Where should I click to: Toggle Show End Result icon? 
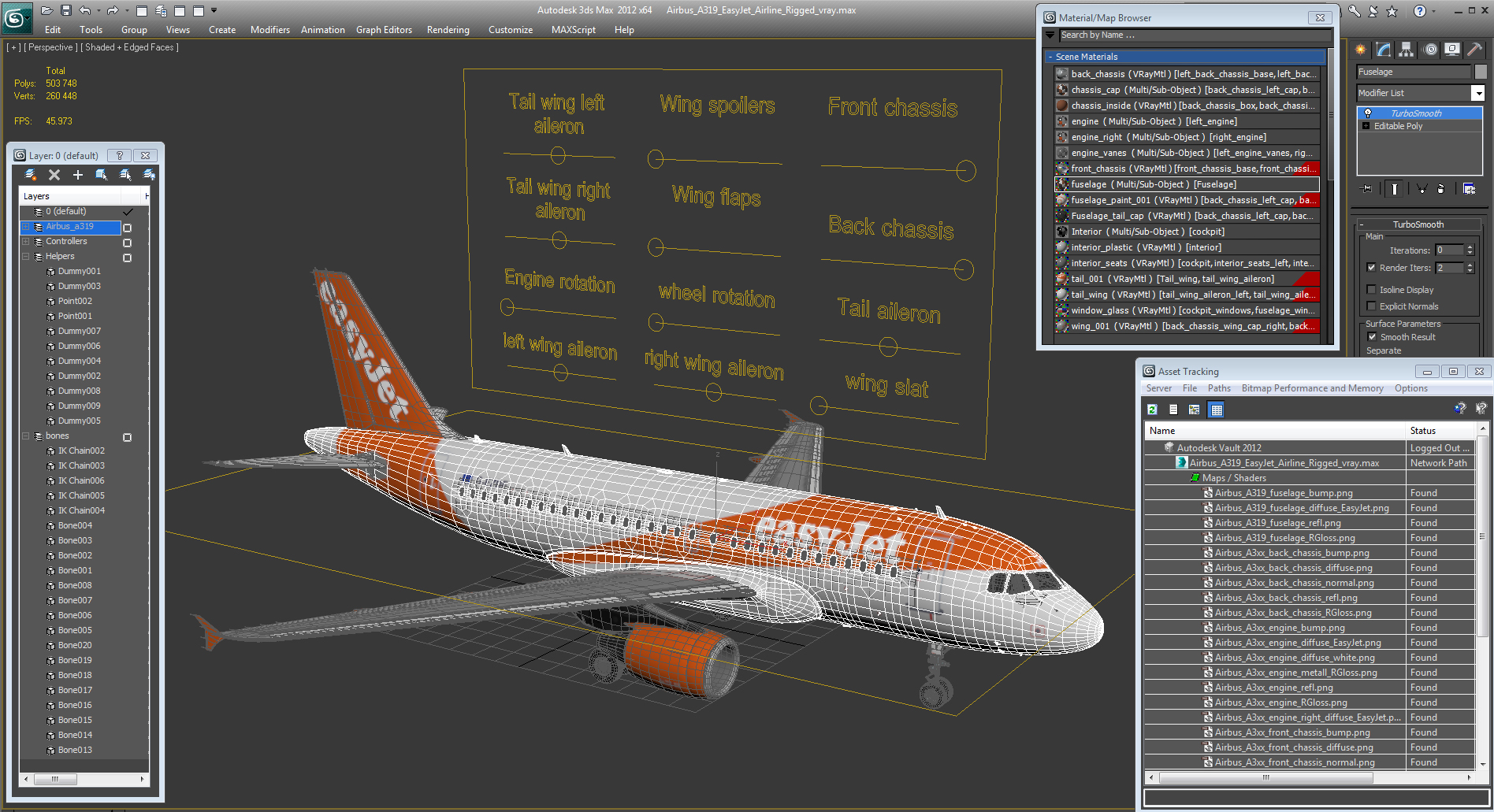tap(1395, 188)
